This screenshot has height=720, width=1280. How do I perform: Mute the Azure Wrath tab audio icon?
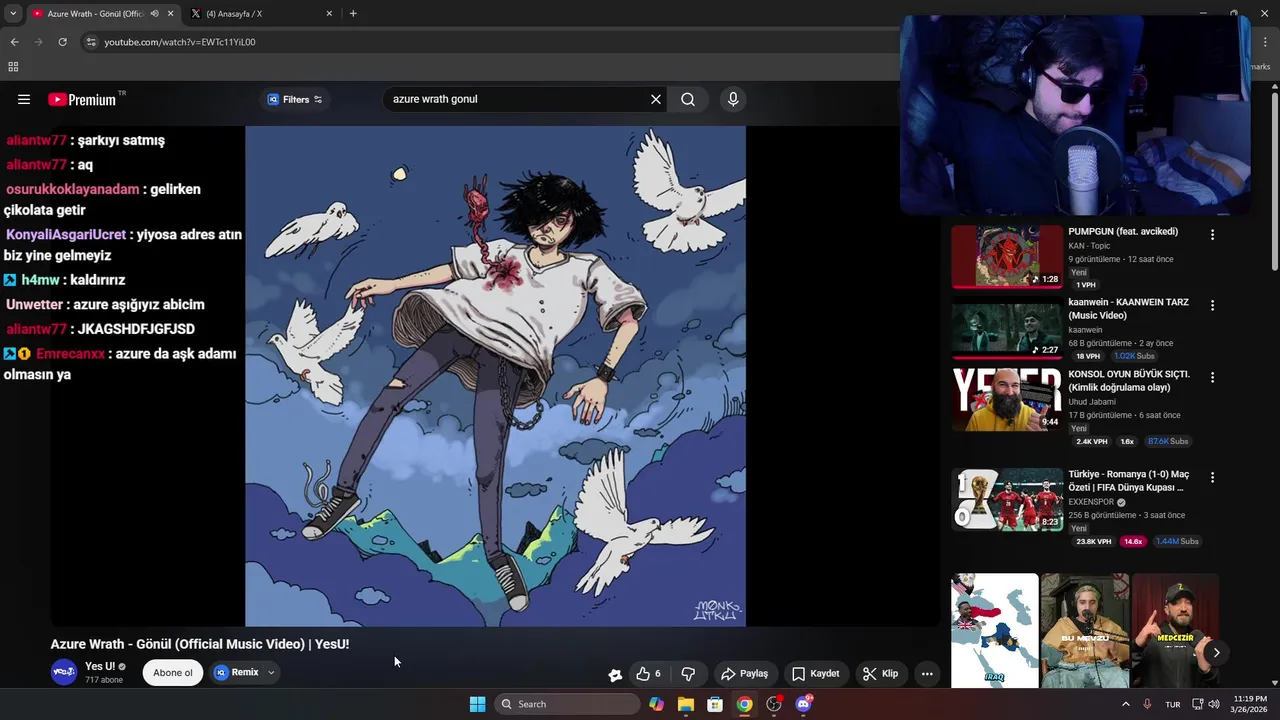coord(154,14)
